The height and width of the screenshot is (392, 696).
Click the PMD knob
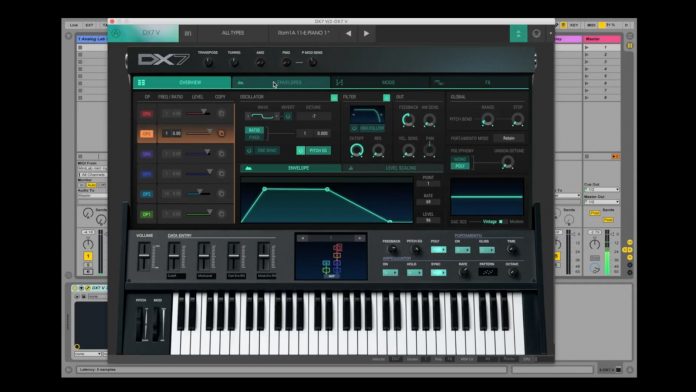(x=286, y=63)
